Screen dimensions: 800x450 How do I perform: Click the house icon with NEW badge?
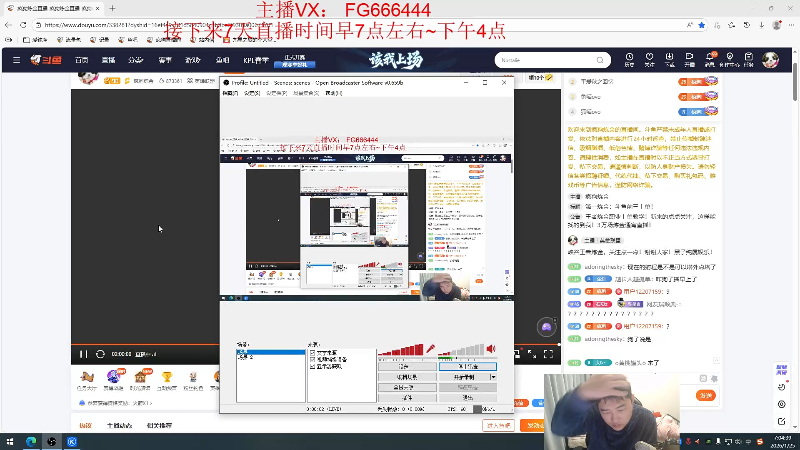click(x=141, y=377)
